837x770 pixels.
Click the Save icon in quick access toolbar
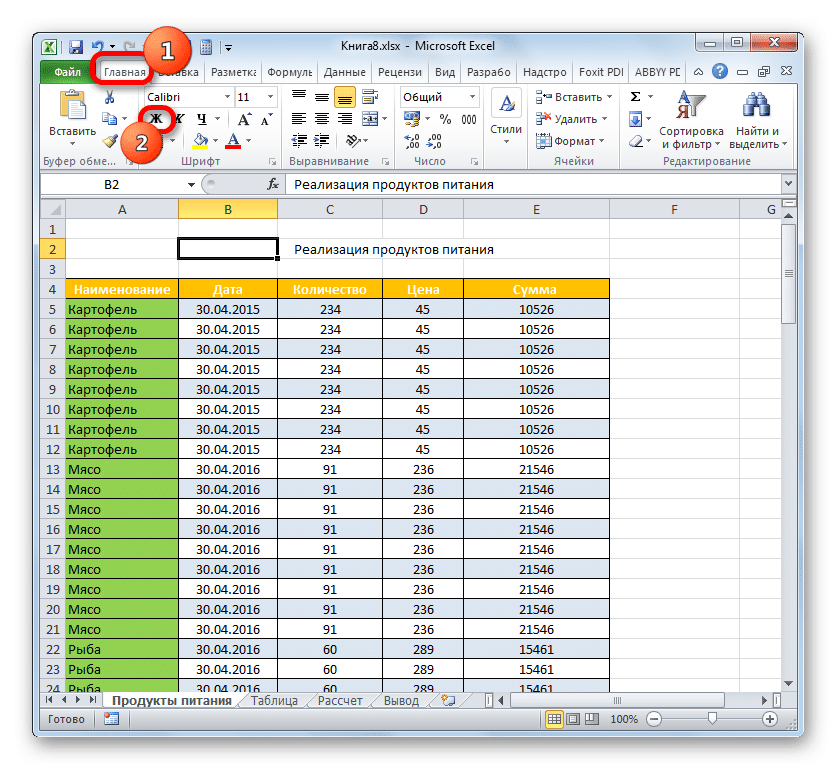tap(75, 47)
